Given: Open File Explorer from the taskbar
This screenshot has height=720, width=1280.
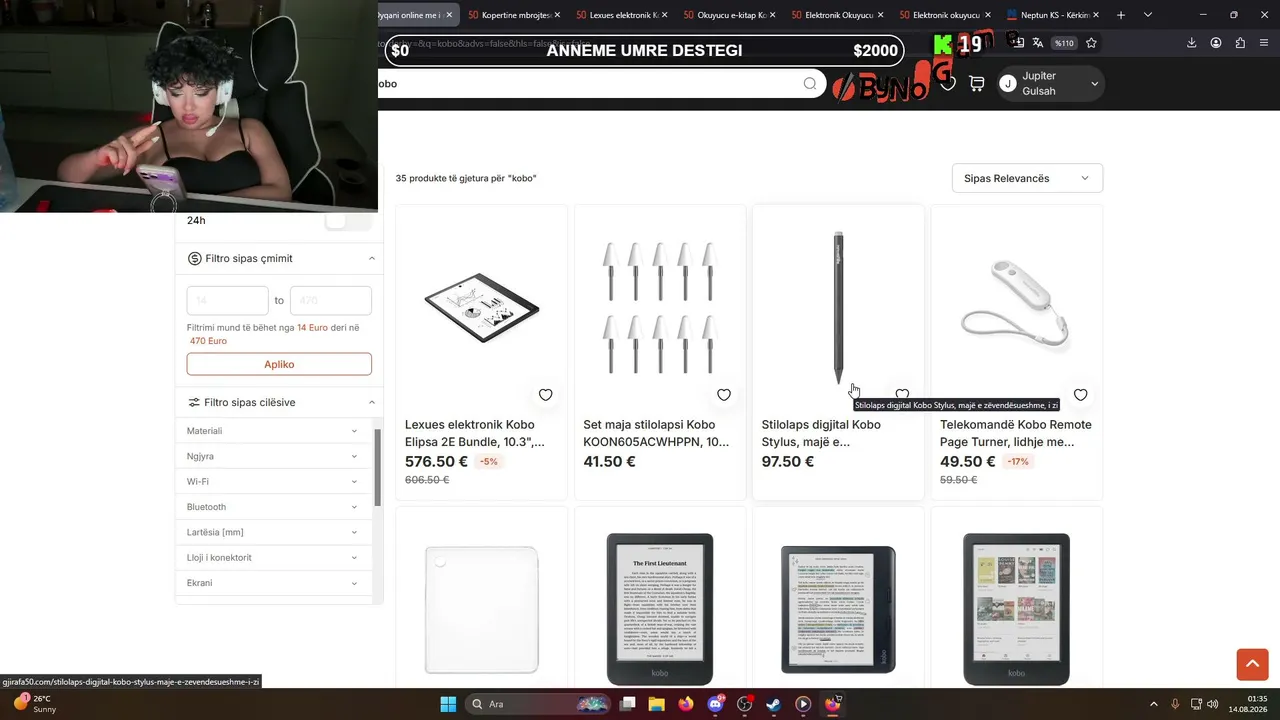Looking at the screenshot, I should click(x=656, y=704).
